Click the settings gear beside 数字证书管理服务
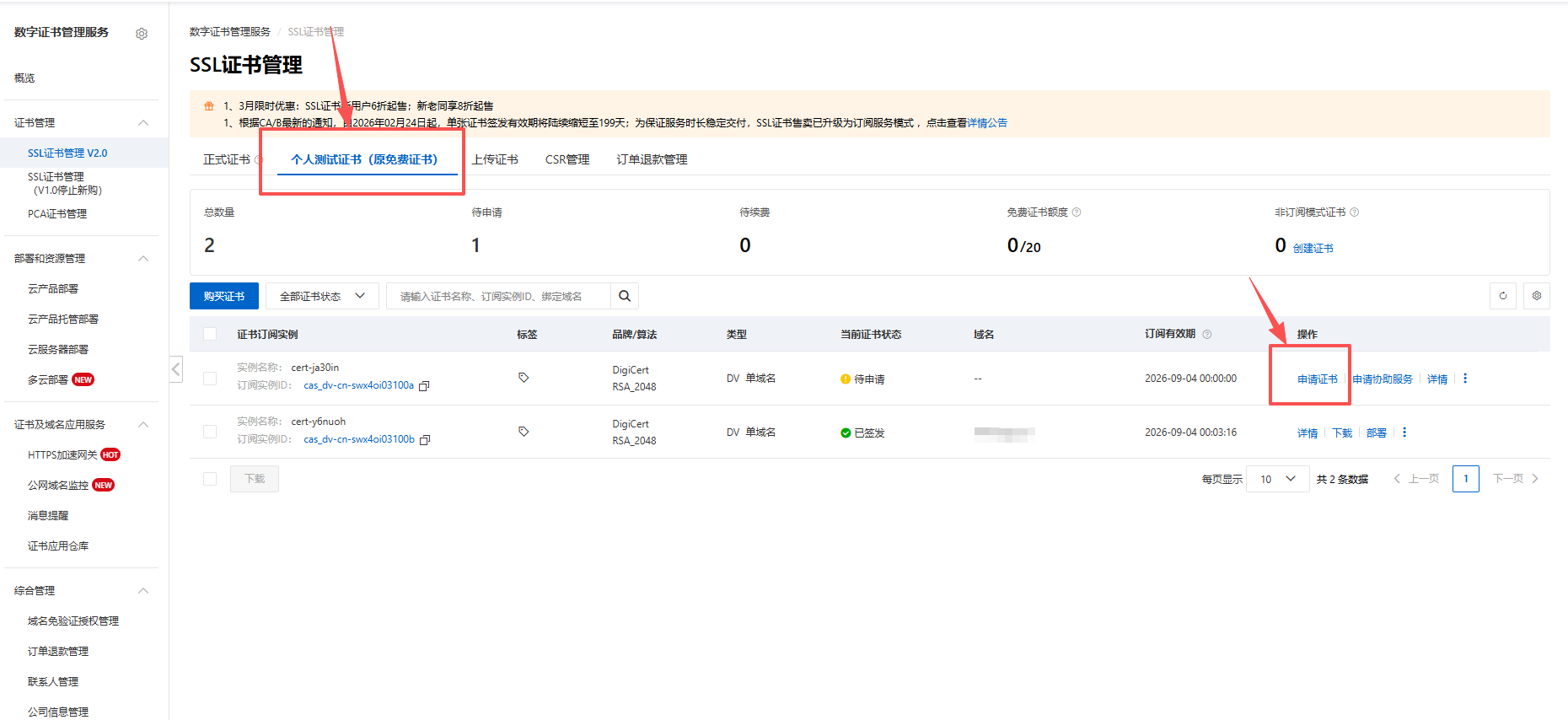This screenshot has width=1568, height=720. coord(142,34)
